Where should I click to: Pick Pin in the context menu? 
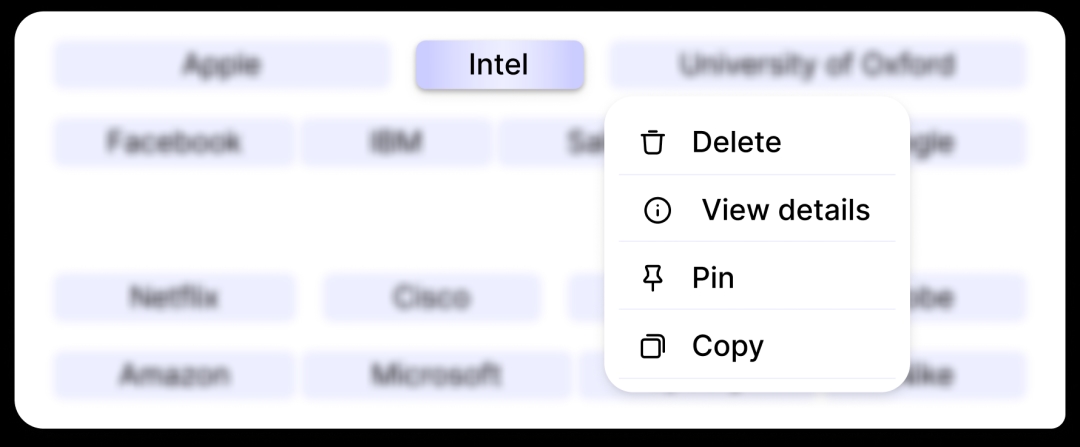point(713,278)
